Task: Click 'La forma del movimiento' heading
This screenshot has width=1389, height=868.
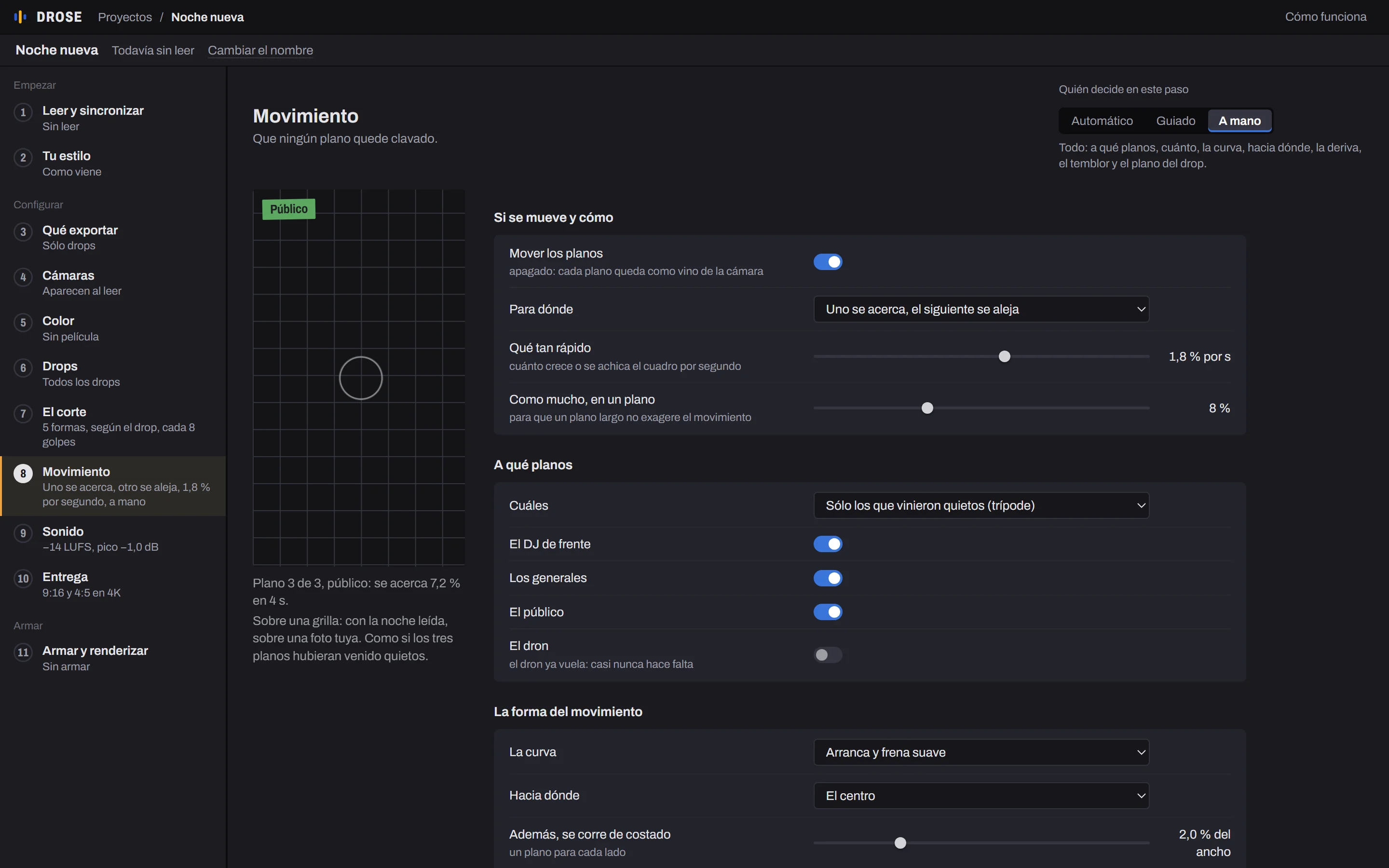Action: [568, 712]
